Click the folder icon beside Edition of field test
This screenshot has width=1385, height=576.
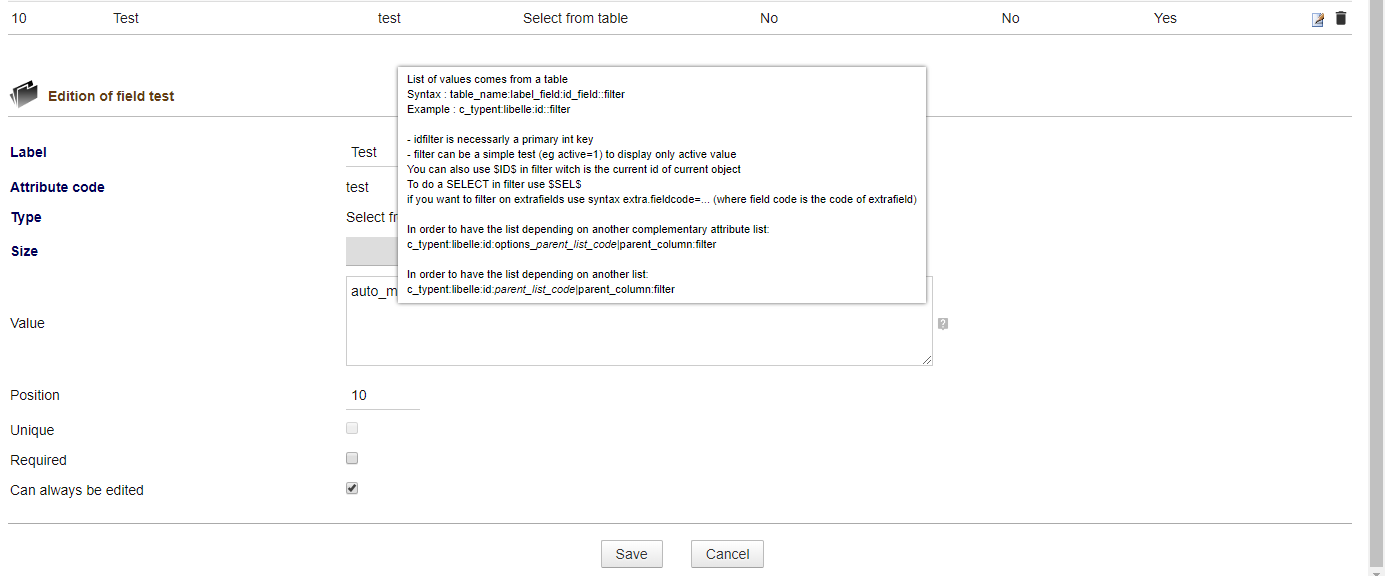tap(23, 93)
